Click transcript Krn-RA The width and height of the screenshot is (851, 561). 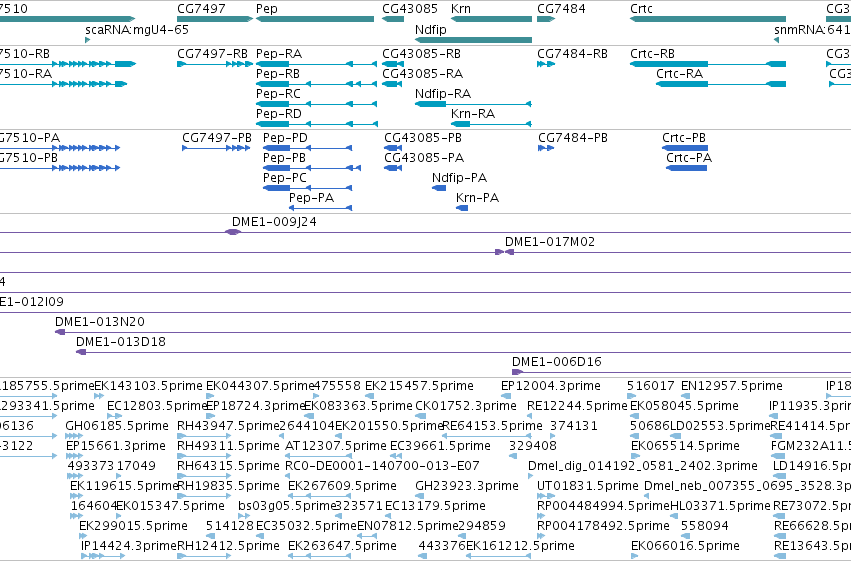(491, 124)
